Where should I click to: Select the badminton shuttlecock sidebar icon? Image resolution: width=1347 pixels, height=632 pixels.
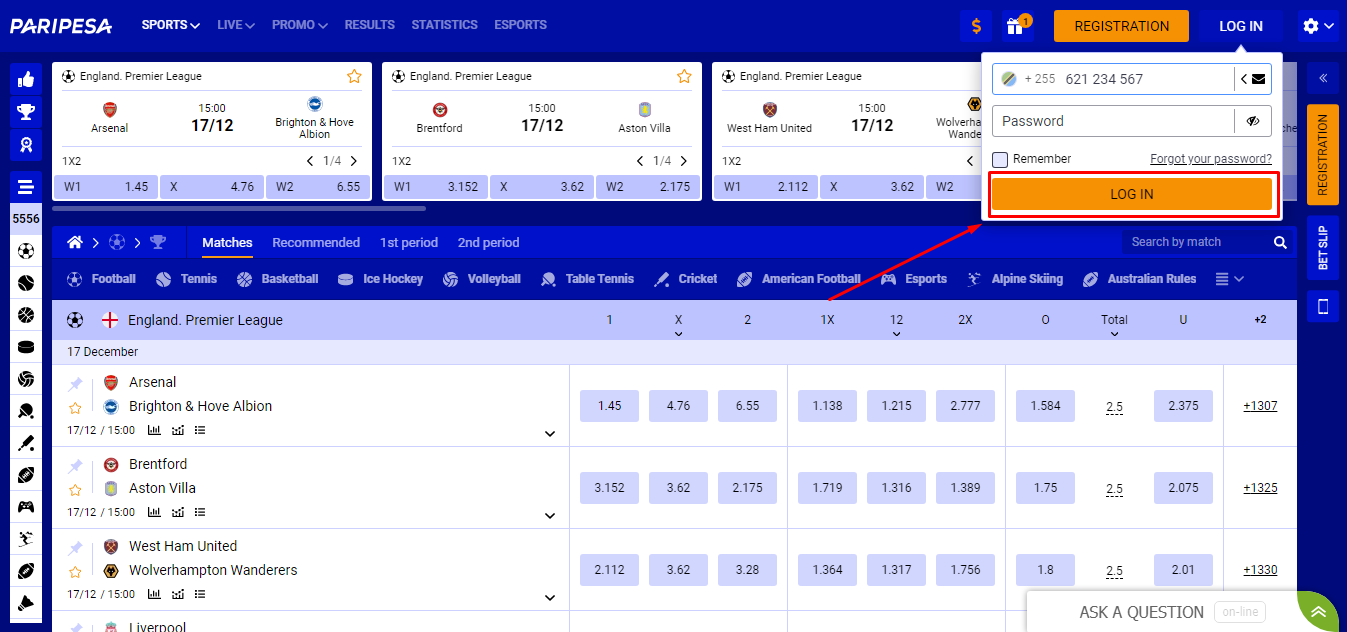coord(26,603)
